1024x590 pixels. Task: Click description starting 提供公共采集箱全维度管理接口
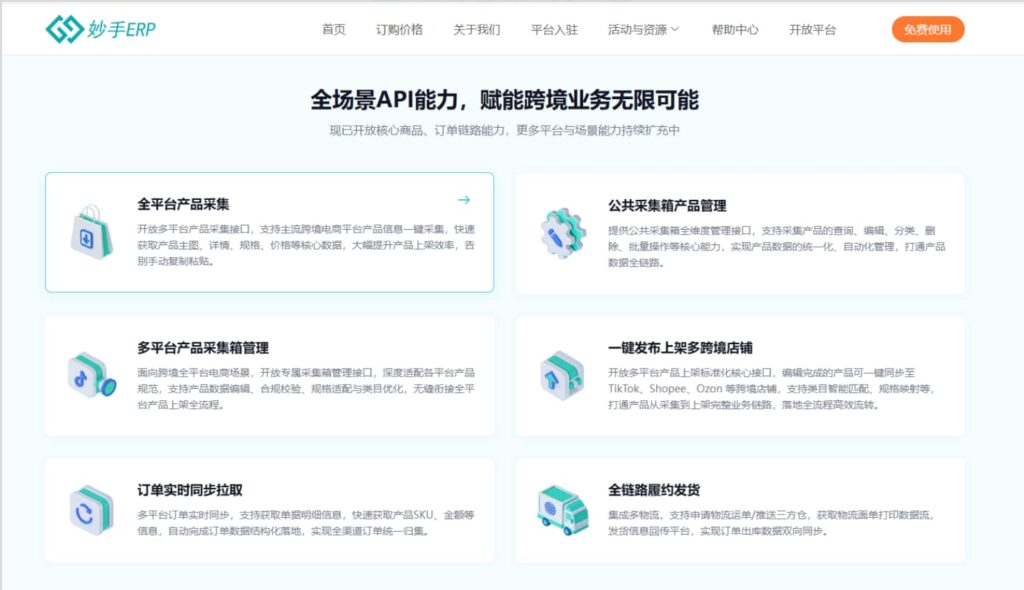click(x=776, y=246)
